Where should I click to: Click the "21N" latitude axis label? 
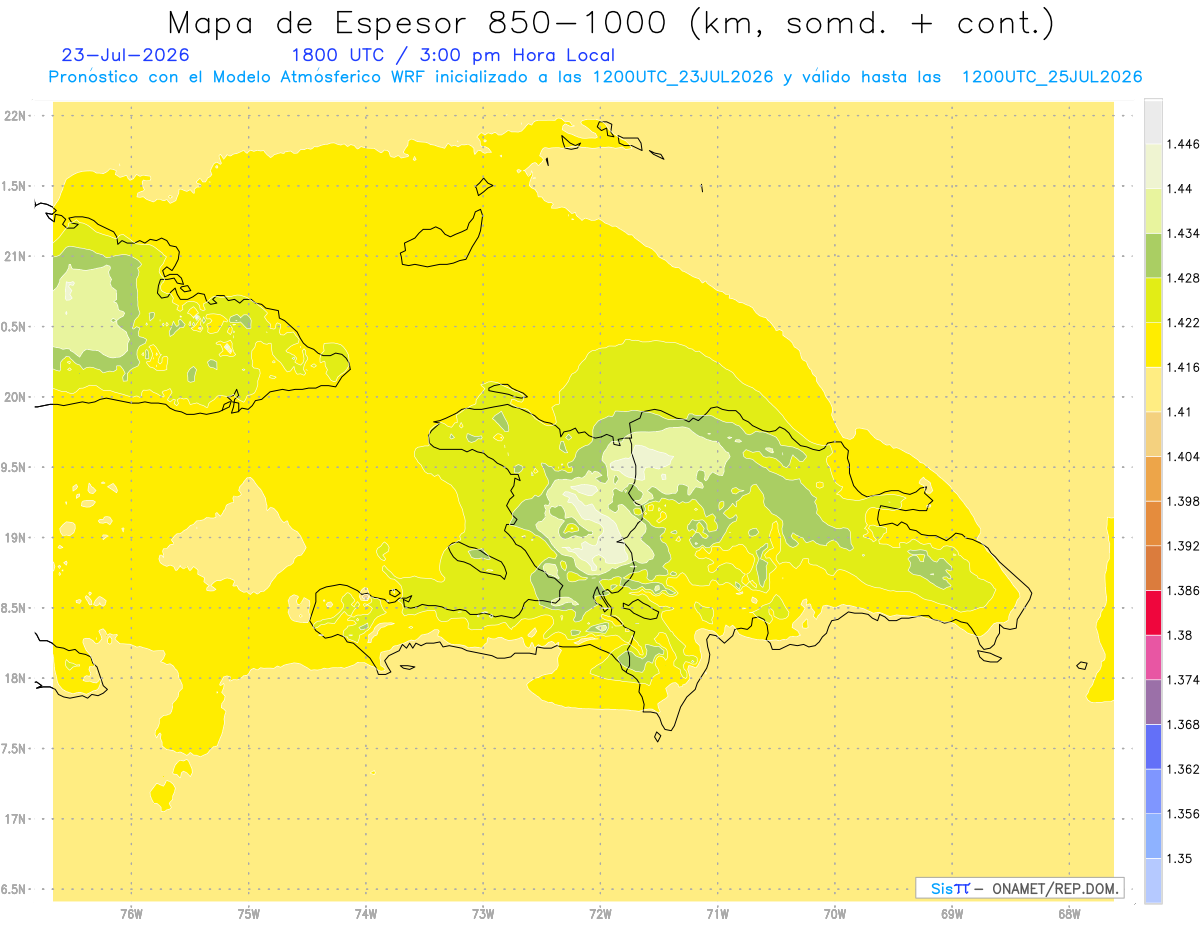[x=15, y=257]
